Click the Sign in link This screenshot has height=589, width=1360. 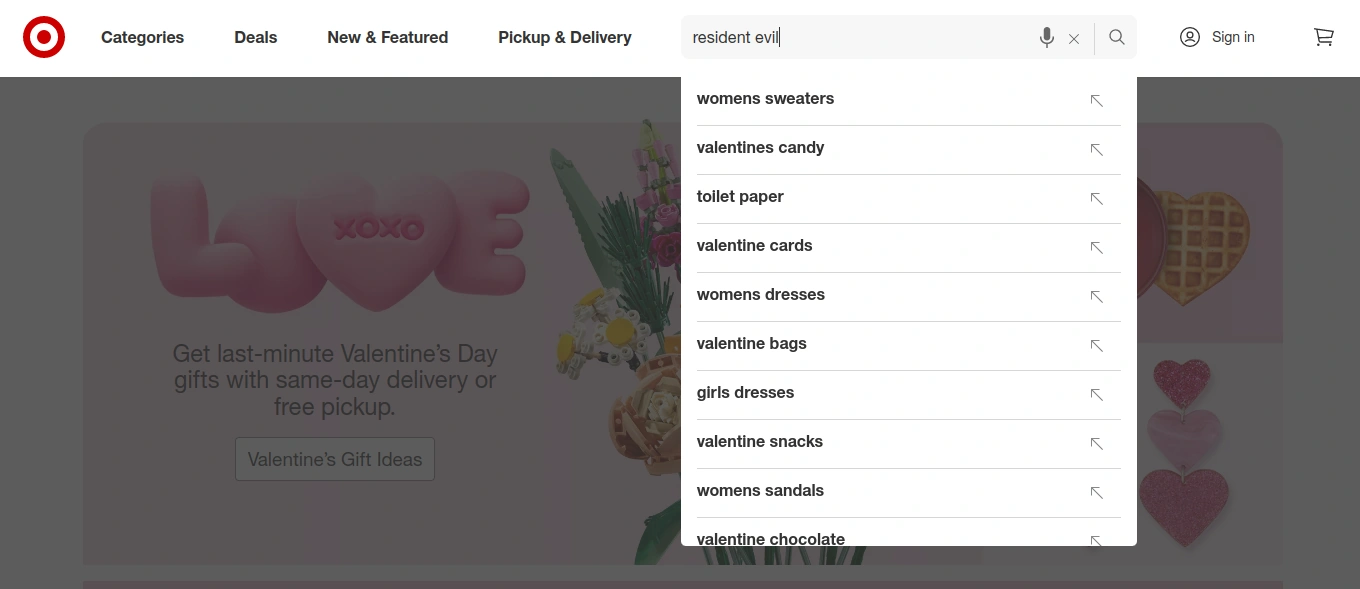click(x=1233, y=37)
